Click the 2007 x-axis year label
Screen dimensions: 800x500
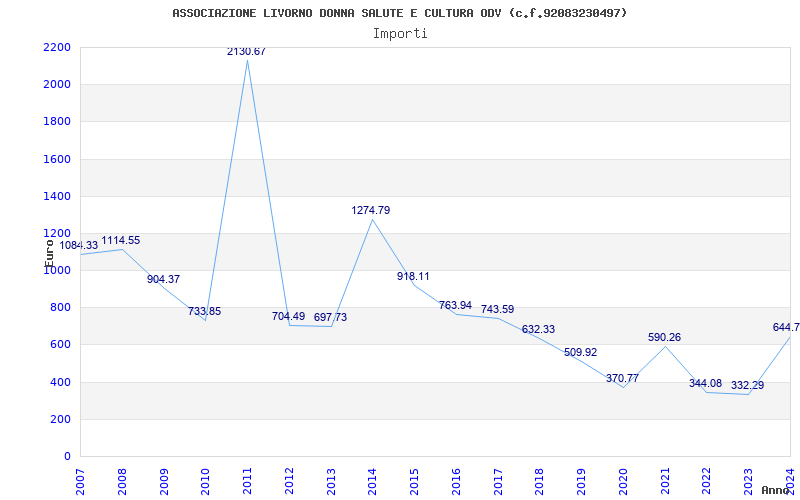click(x=81, y=482)
